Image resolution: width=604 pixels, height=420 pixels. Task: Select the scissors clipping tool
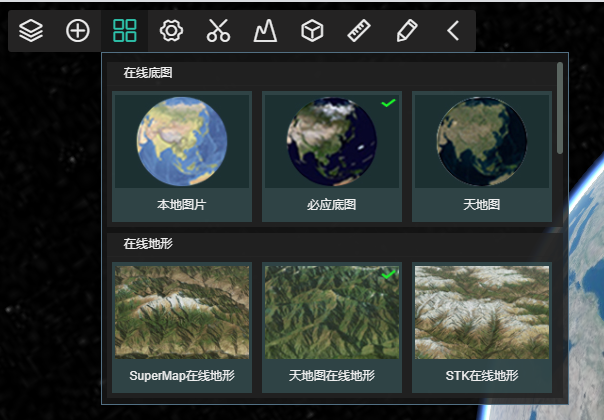218,30
